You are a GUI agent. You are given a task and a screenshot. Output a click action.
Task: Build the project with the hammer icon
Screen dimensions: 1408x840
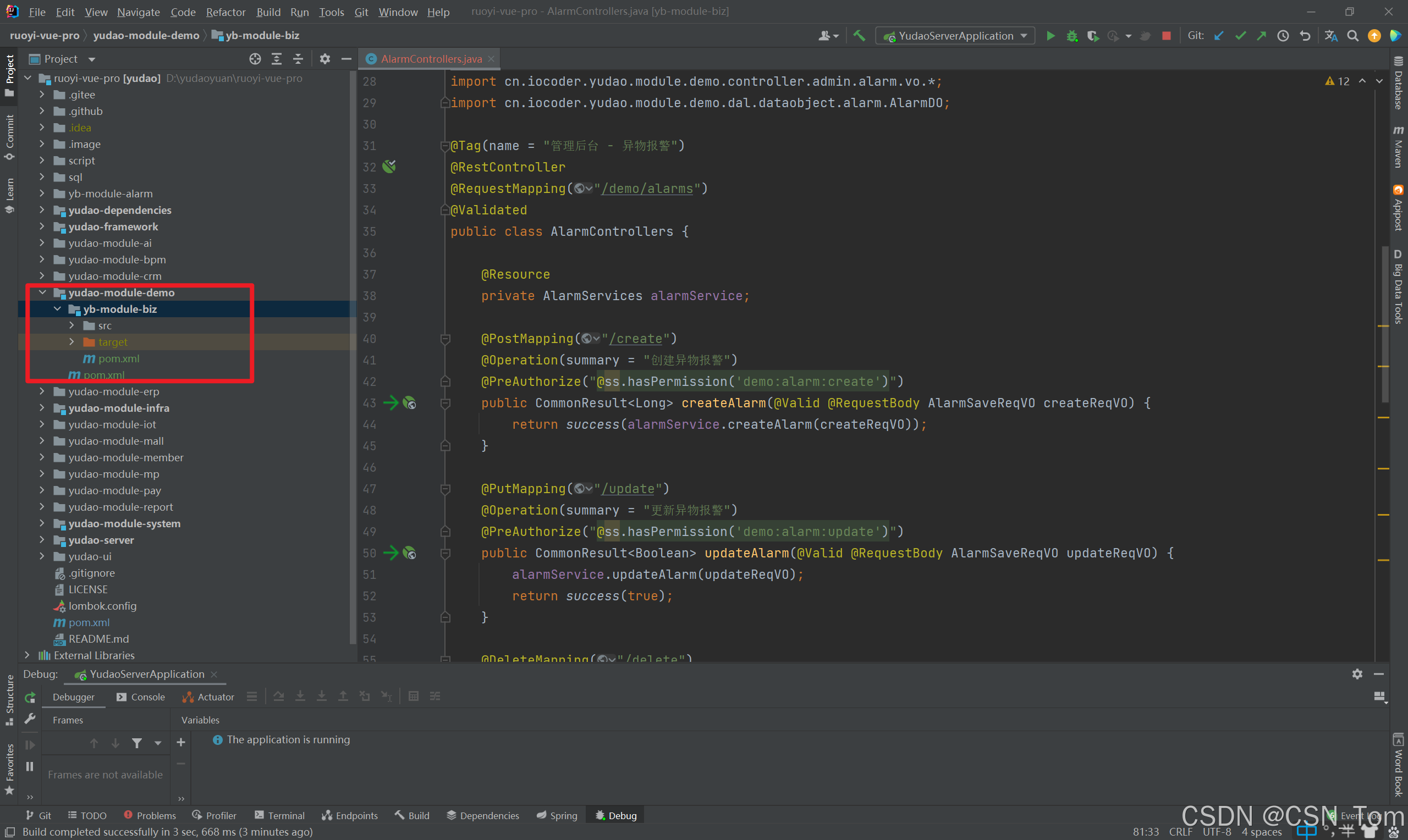(859, 36)
